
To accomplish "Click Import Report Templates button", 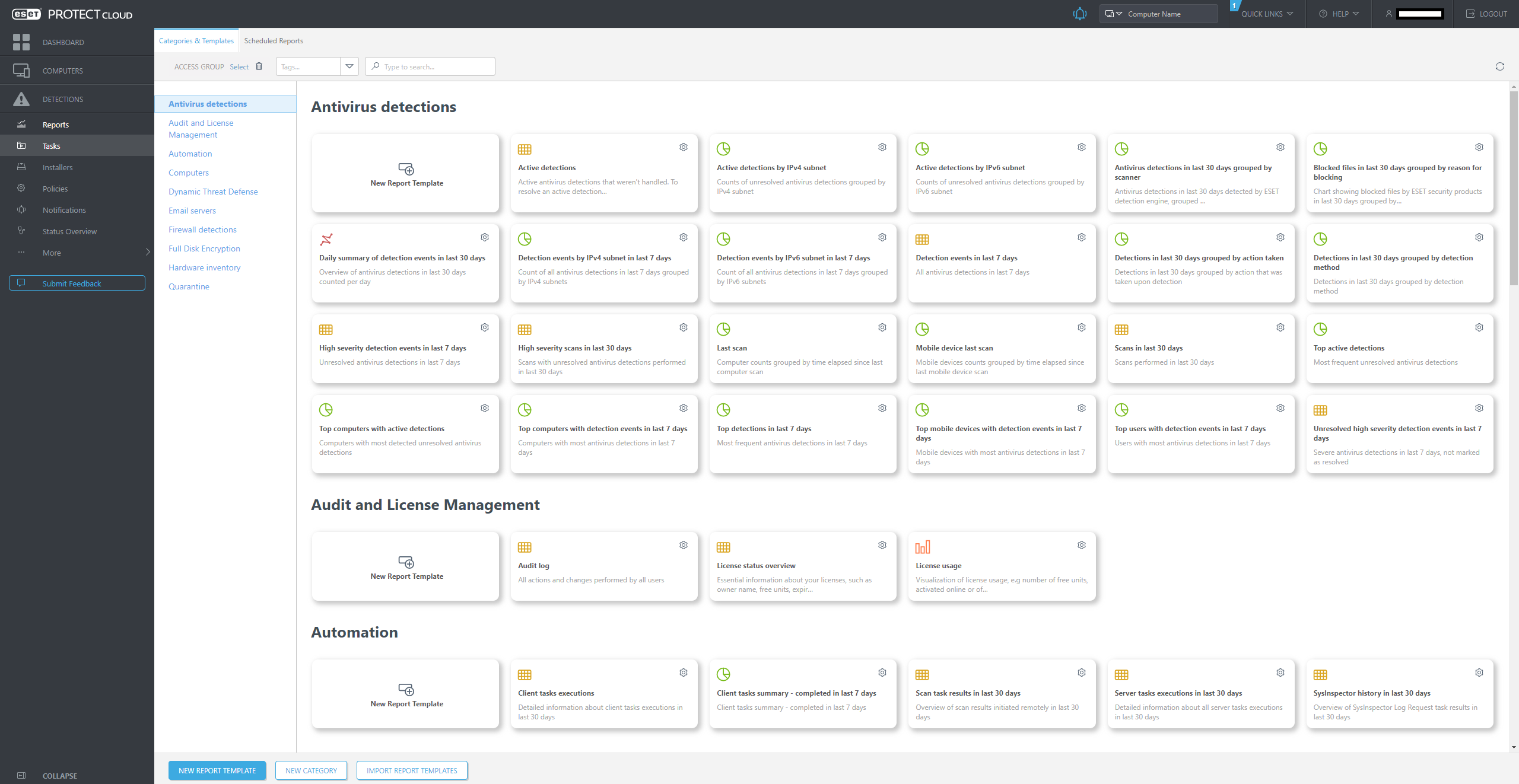I will [412, 770].
